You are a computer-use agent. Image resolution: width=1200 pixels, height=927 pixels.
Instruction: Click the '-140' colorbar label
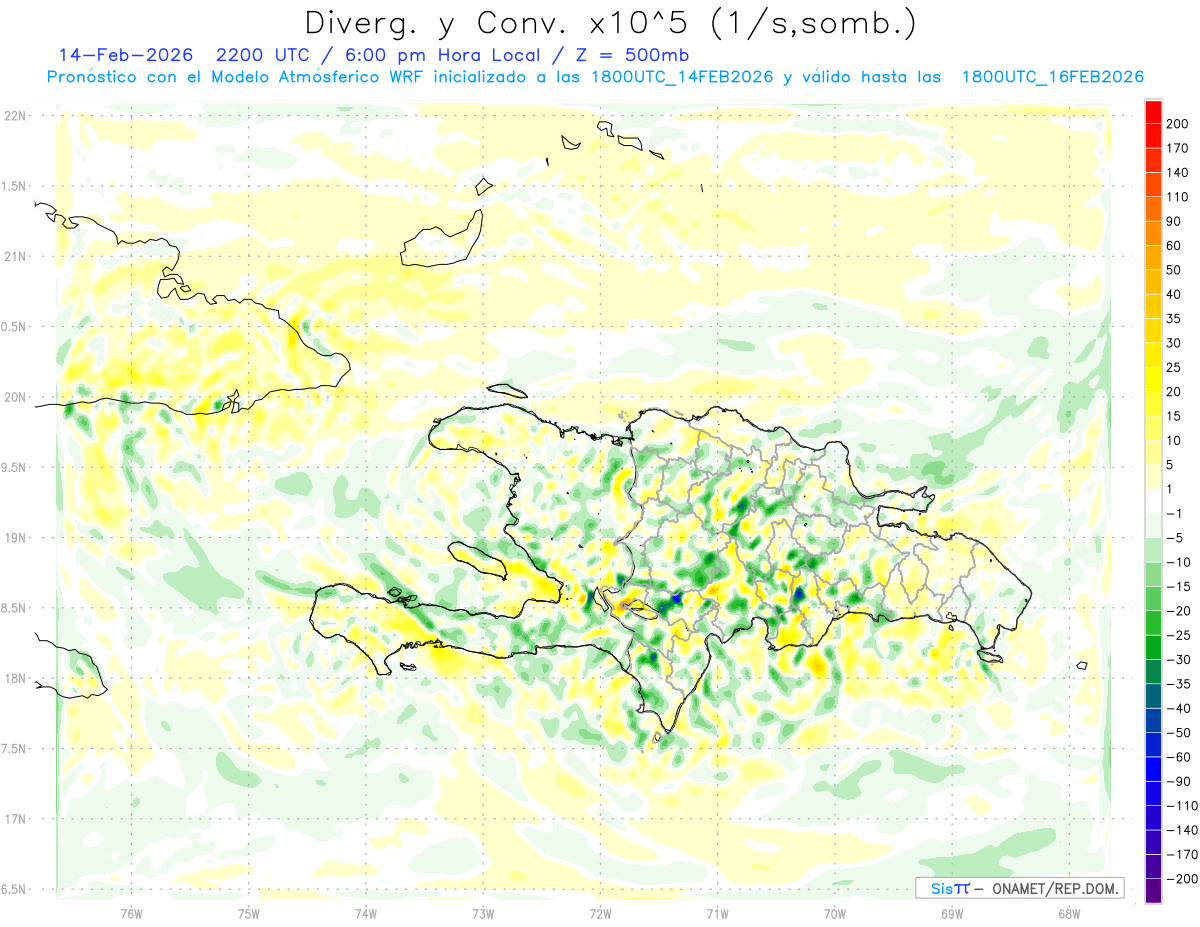1182,830
